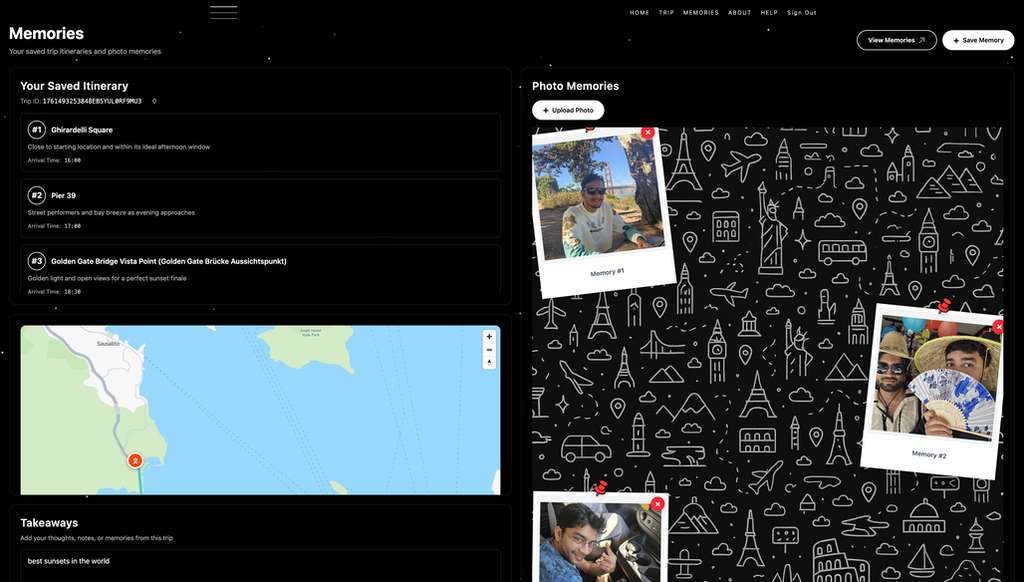Click the View Memories button
This screenshot has width=1024, height=582.
(x=896, y=40)
